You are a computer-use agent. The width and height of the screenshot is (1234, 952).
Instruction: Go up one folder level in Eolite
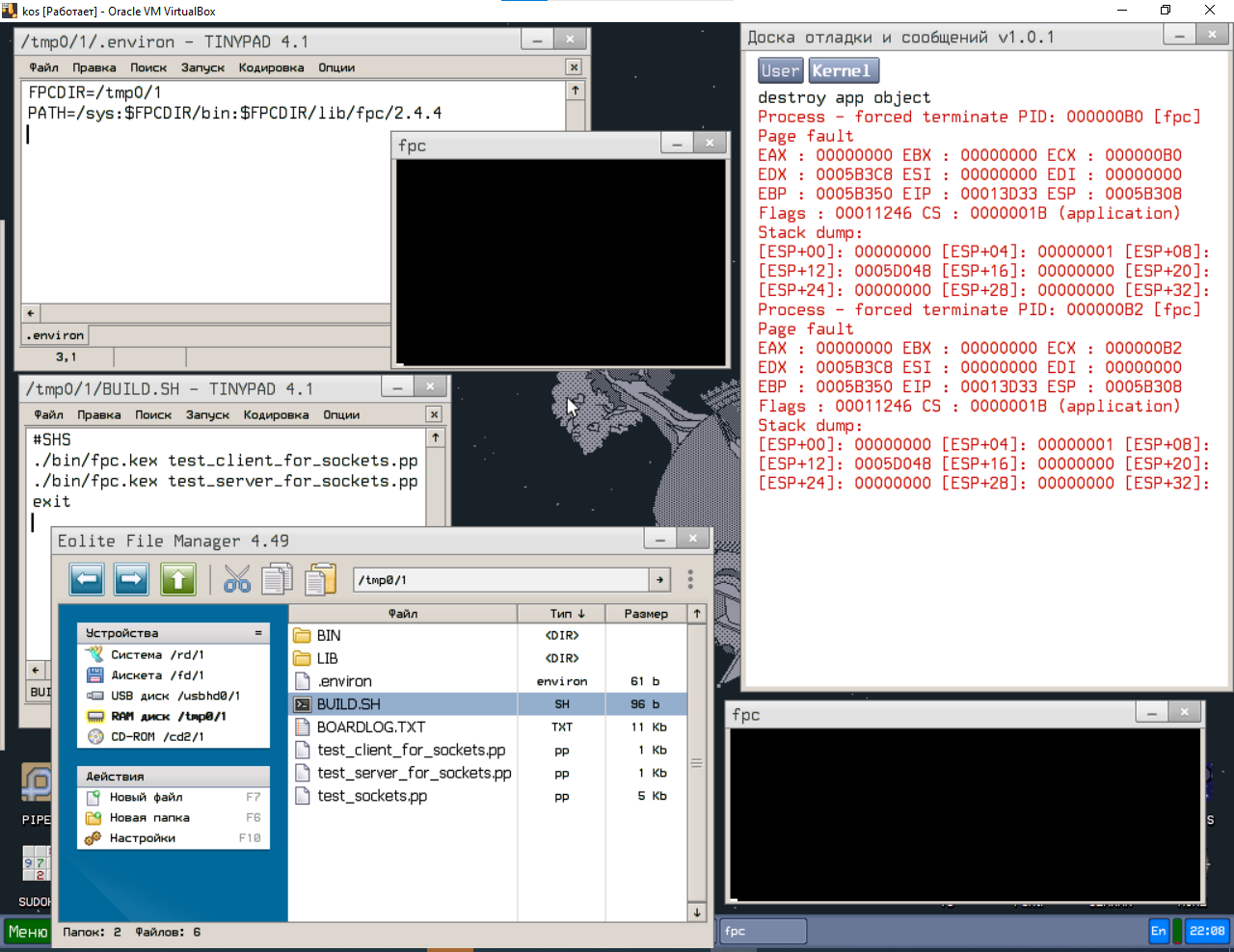pyautogui.click(x=178, y=579)
